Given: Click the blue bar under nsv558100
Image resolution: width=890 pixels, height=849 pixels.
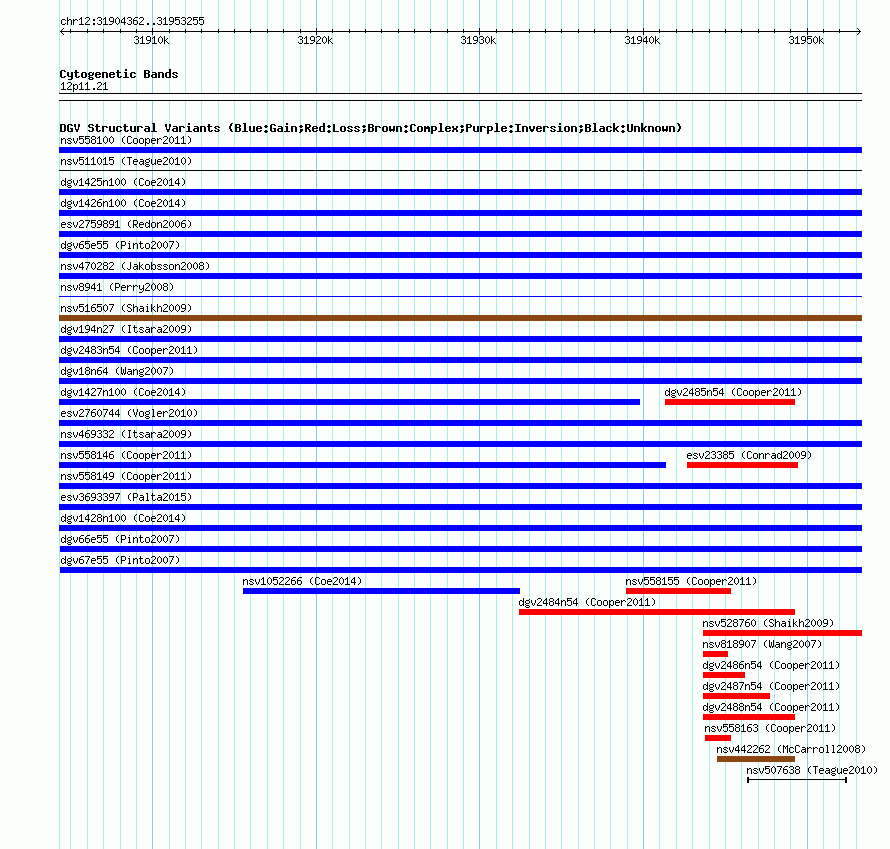Looking at the screenshot, I should click(460, 150).
